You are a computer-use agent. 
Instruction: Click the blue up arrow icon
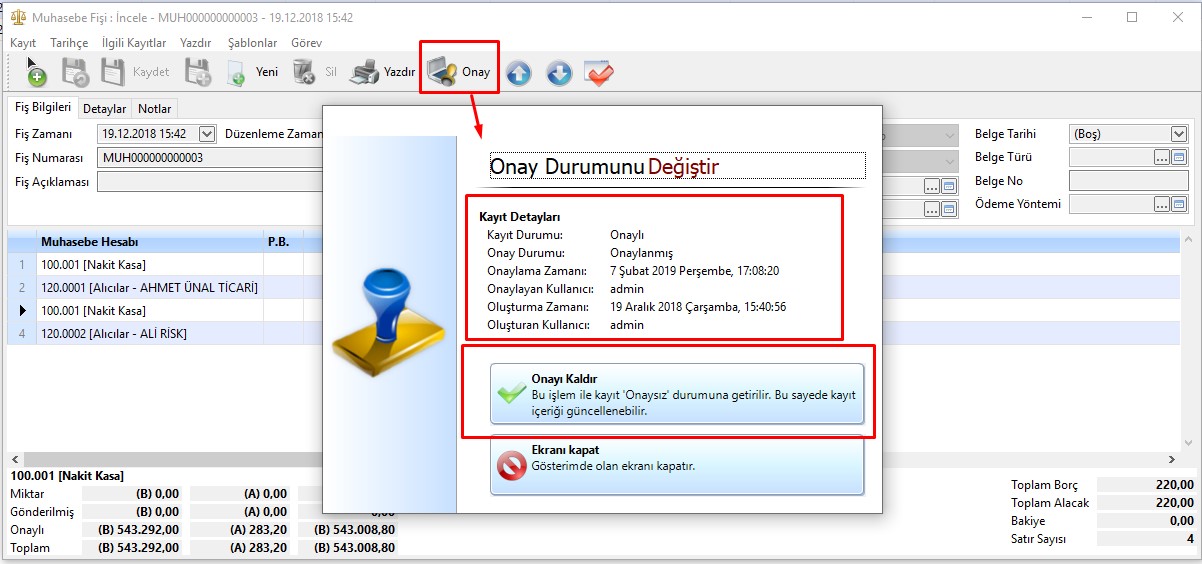click(x=518, y=73)
